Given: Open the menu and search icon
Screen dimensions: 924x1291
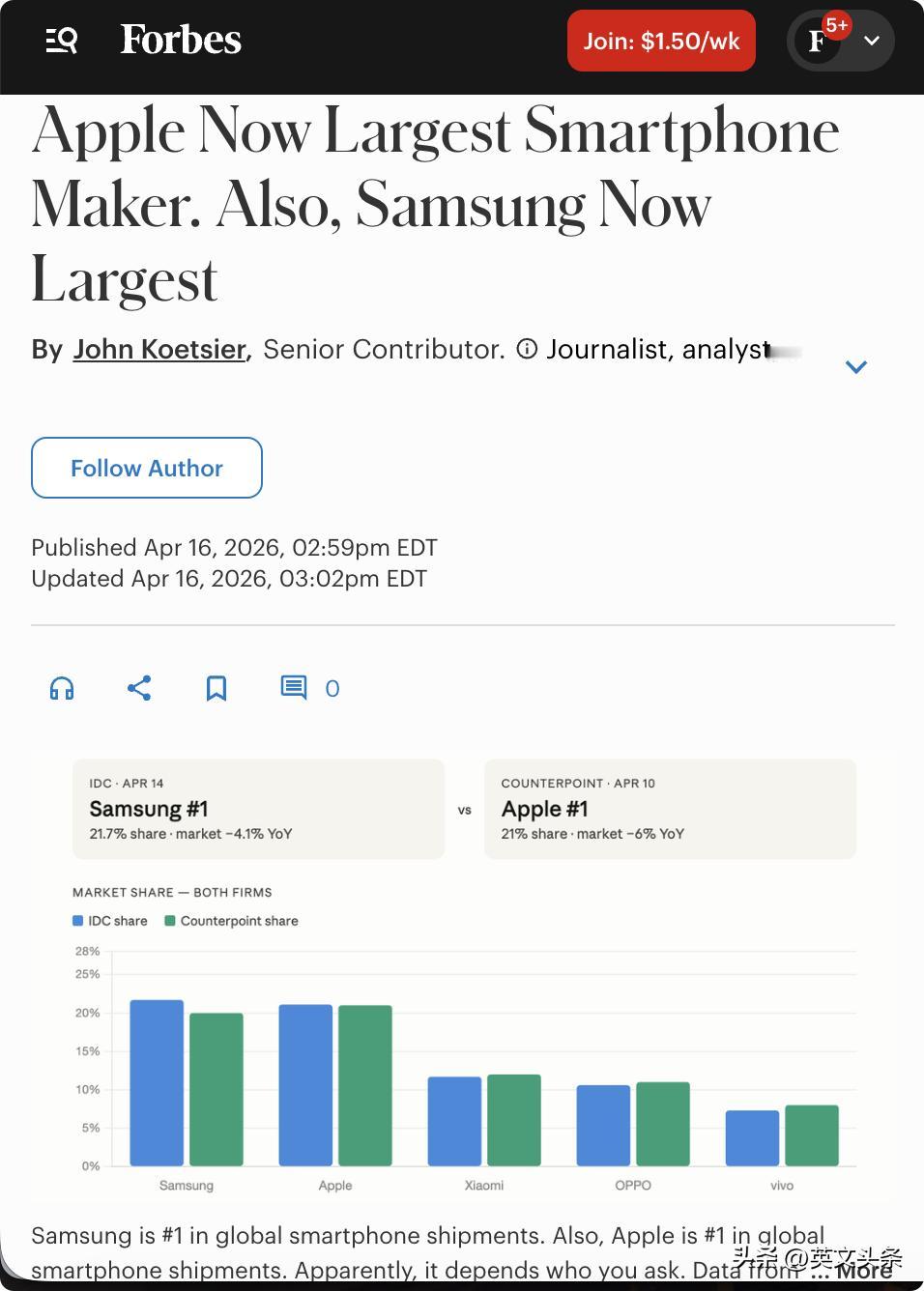Looking at the screenshot, I should click(x=62, y=41).
